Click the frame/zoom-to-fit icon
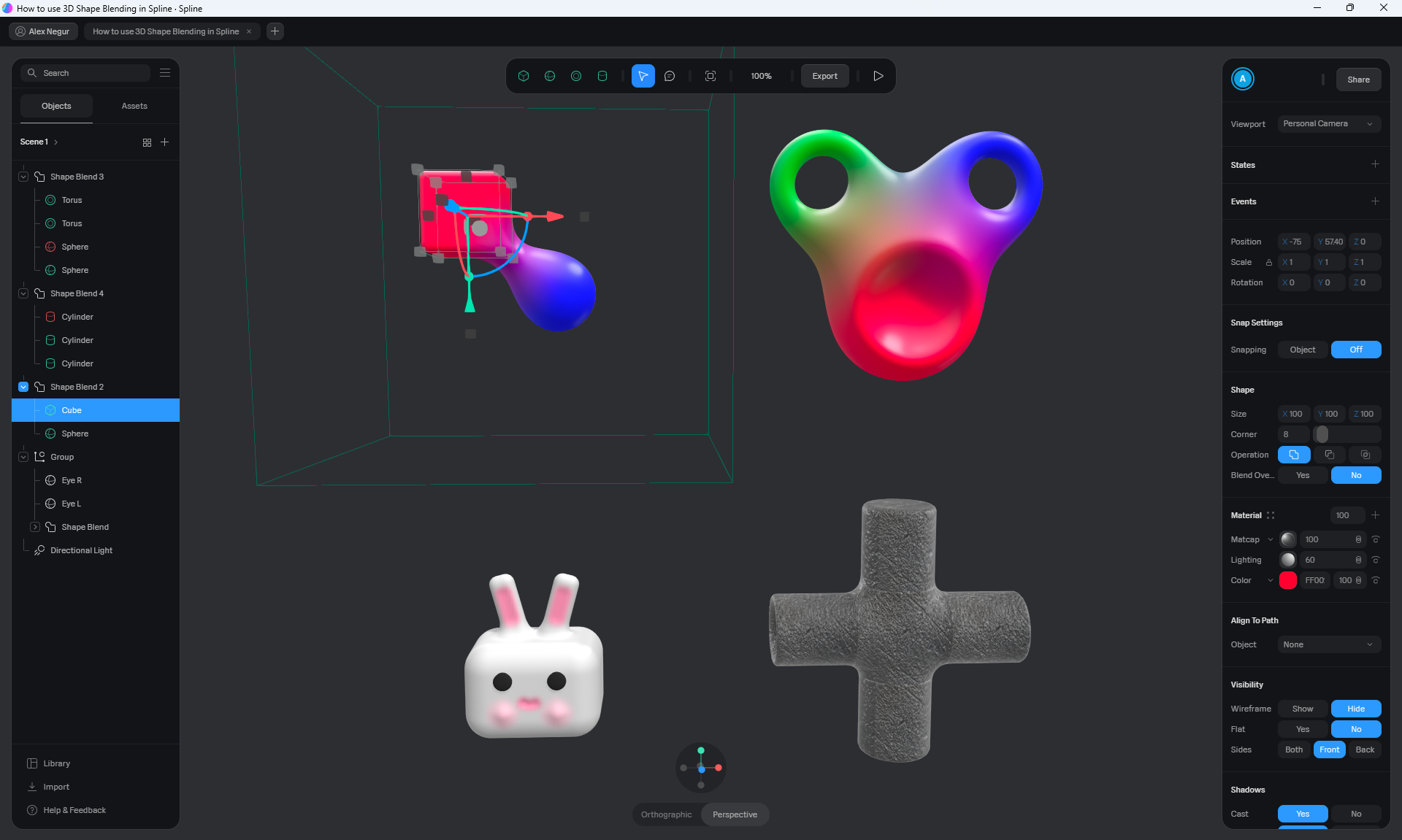The height and width of the screenshot is (840, 1402). [x=710, y=76]
